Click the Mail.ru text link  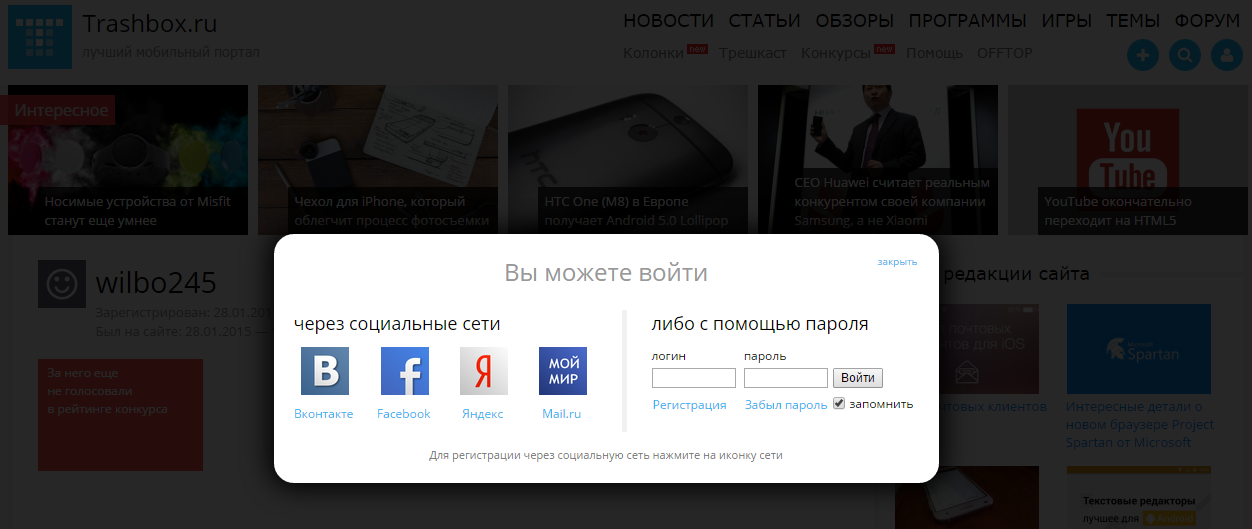tap(562, 414)
